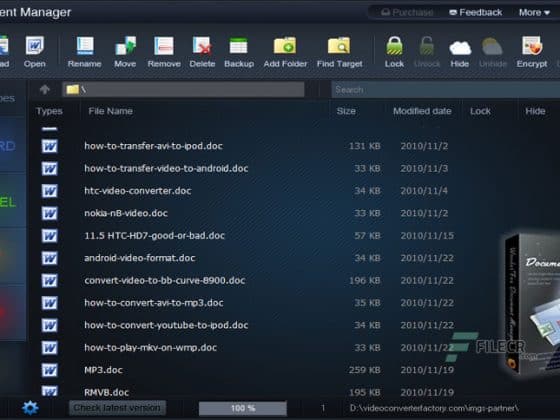Click the Lock column header
Viewport: 560px width, 420px height.
(x=480, y=111)
